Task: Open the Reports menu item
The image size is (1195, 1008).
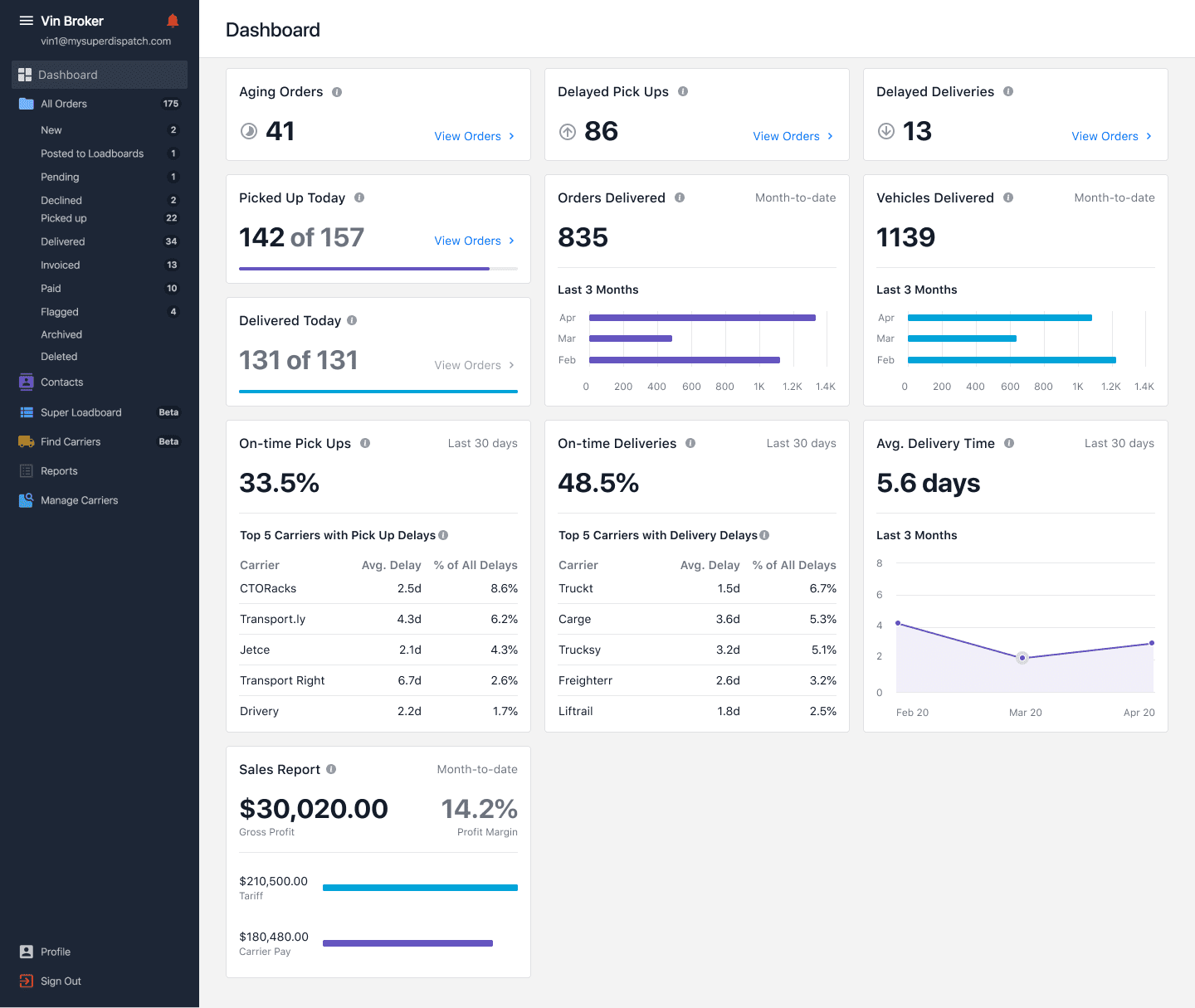Action: tap(59, 471)
